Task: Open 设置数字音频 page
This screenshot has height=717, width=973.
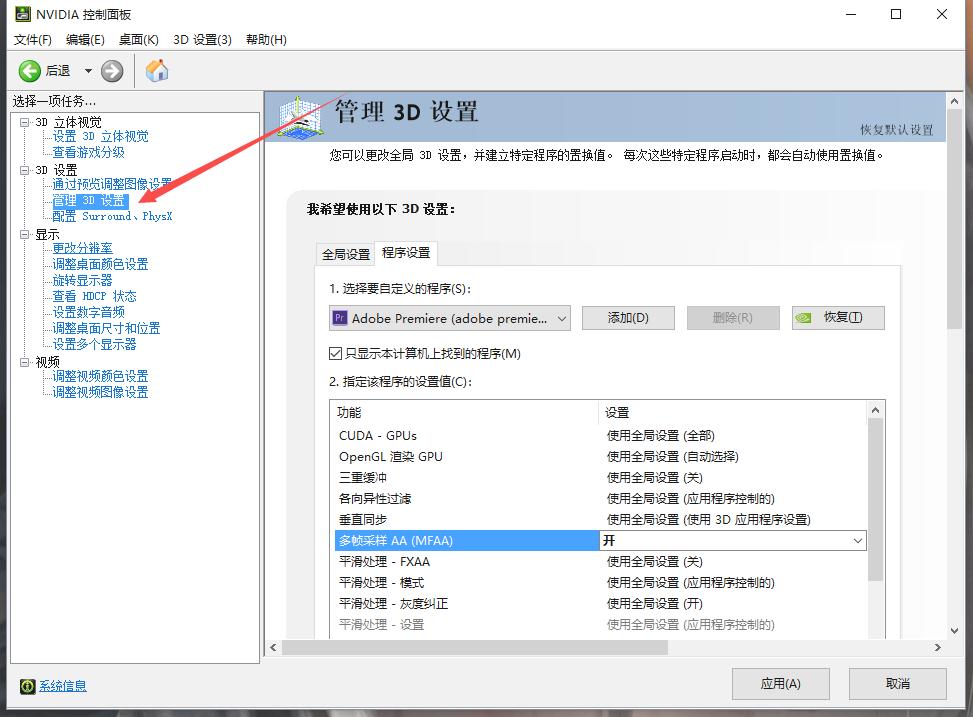Action: pyautogui.click(x=88, y=312)
